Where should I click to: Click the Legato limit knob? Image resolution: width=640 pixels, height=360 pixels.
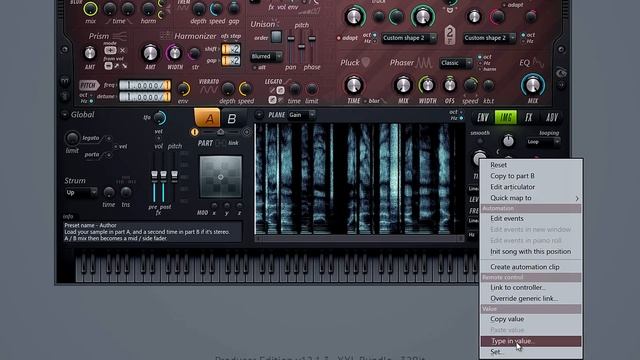tap(312, 89)
